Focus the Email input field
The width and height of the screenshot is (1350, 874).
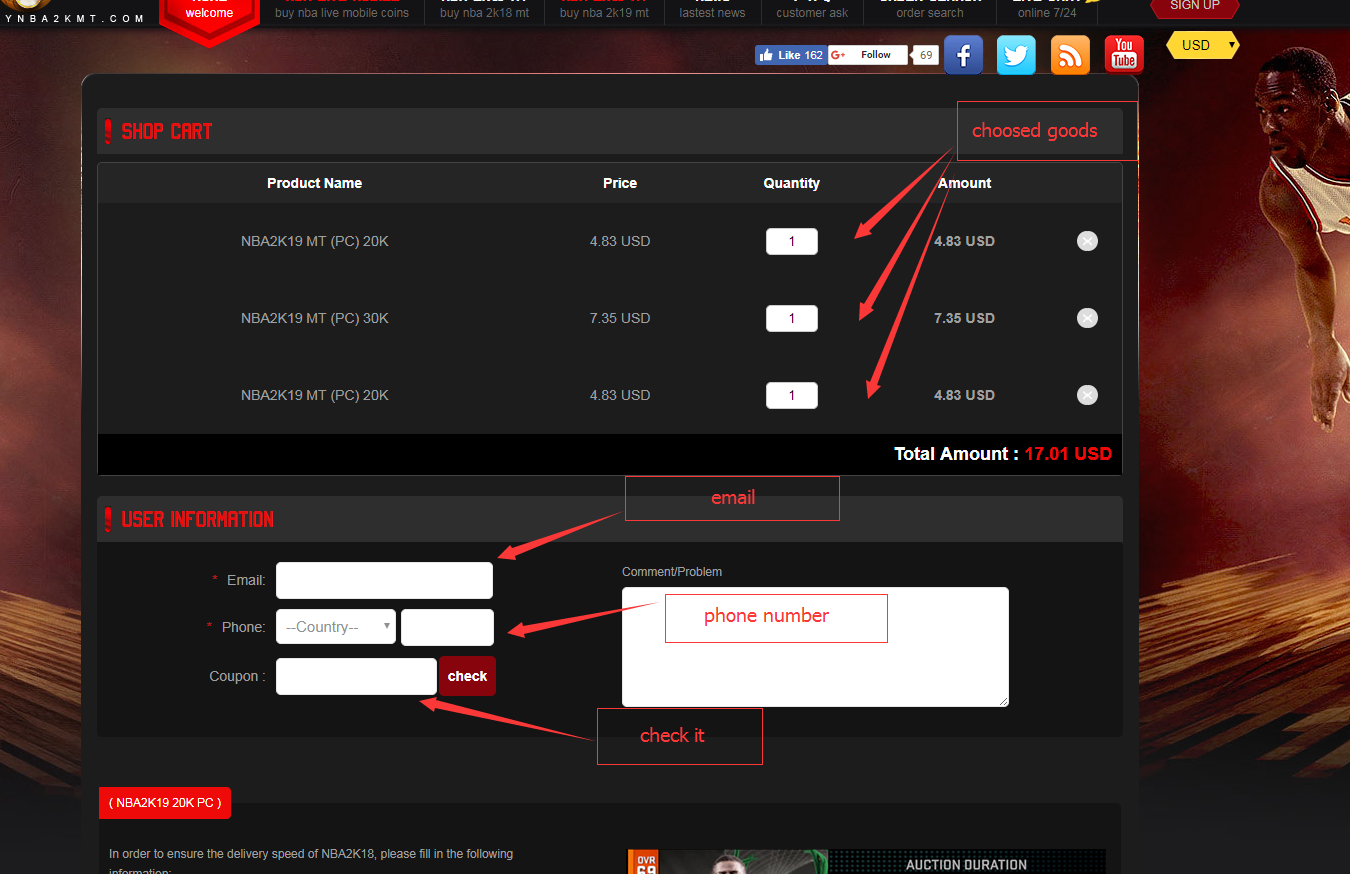click(384, 580)
